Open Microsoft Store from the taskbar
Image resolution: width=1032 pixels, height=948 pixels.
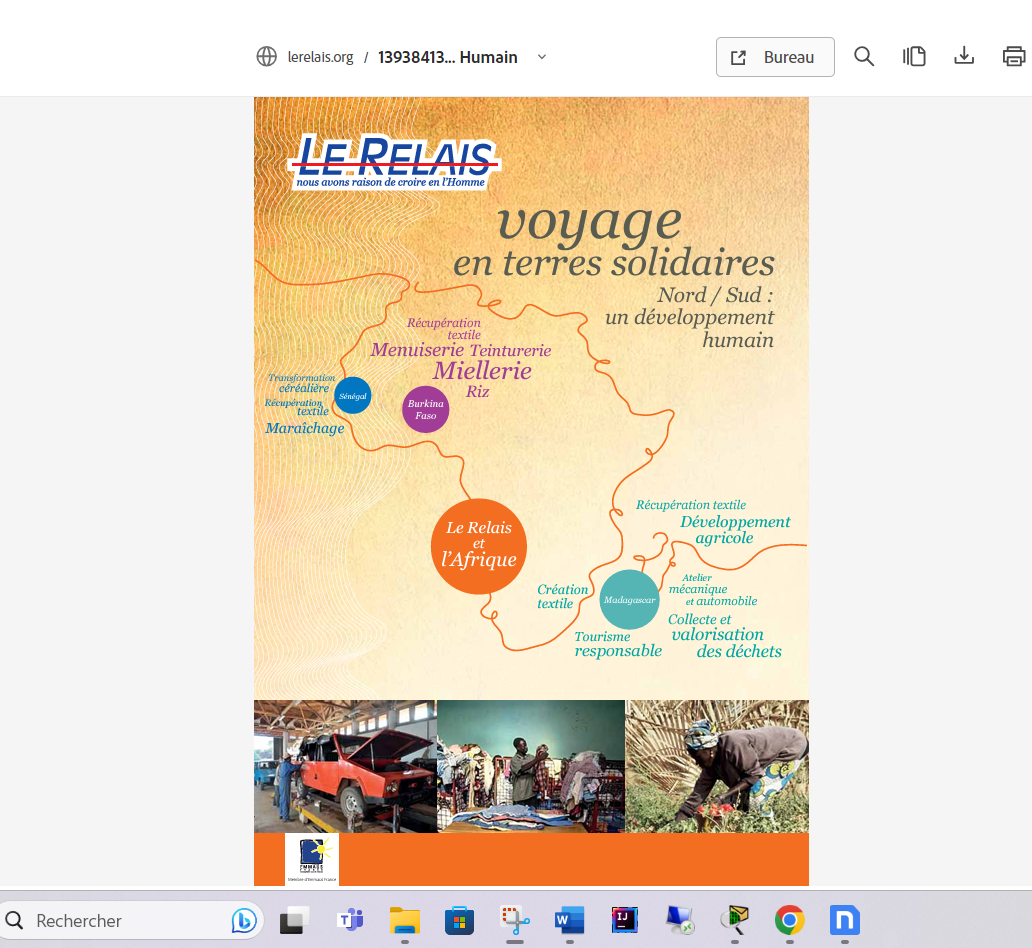459,920
